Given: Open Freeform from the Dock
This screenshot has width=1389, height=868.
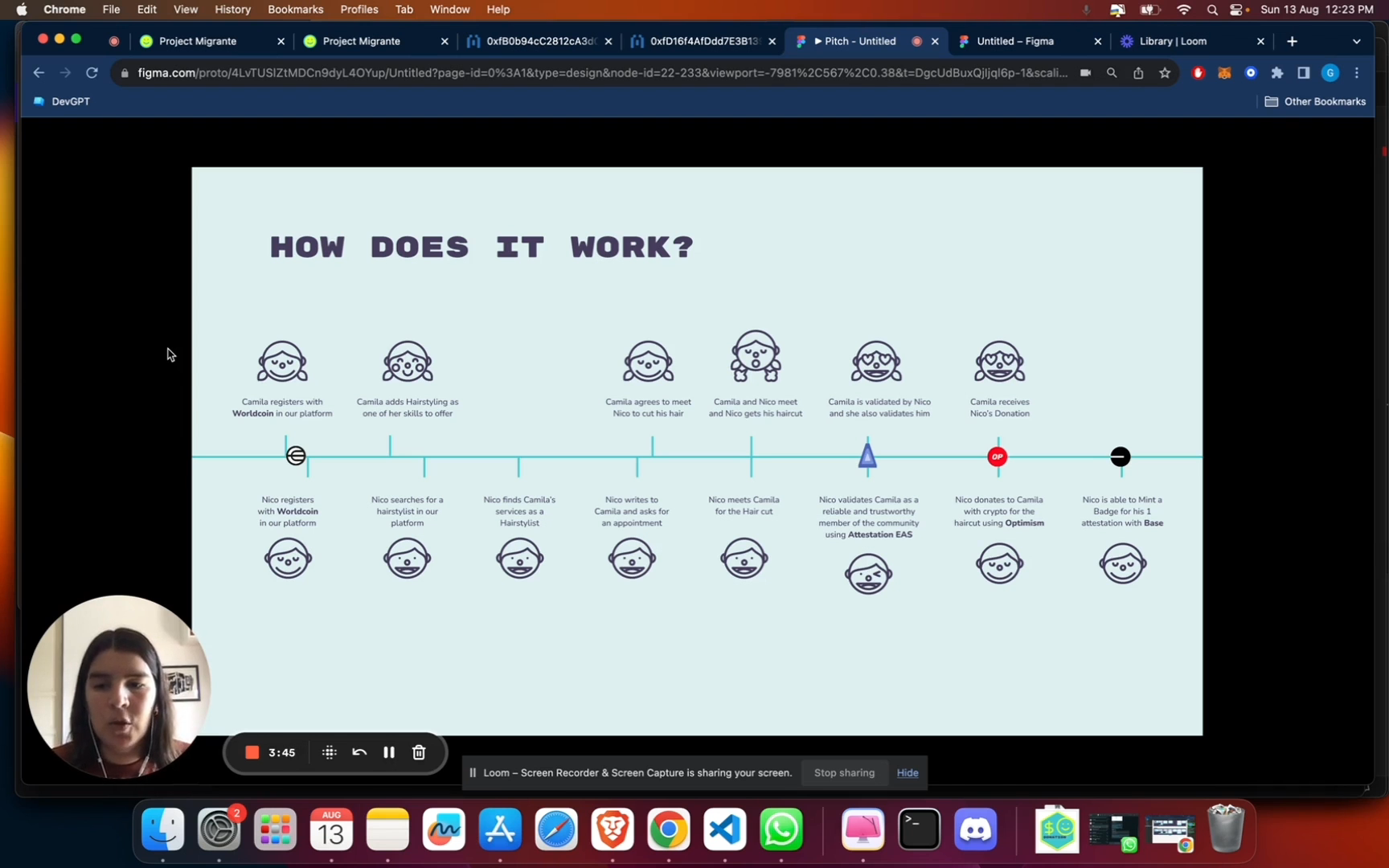Looking at the screenshot, I should (444, 829).
